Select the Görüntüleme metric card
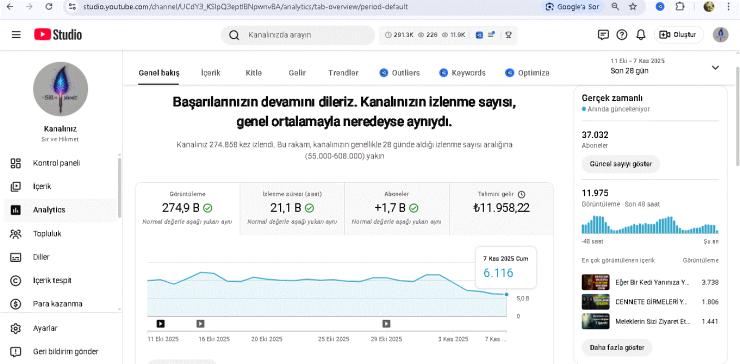Image resolution: width=740 pixels, height=364 pixels. point(187,209)
